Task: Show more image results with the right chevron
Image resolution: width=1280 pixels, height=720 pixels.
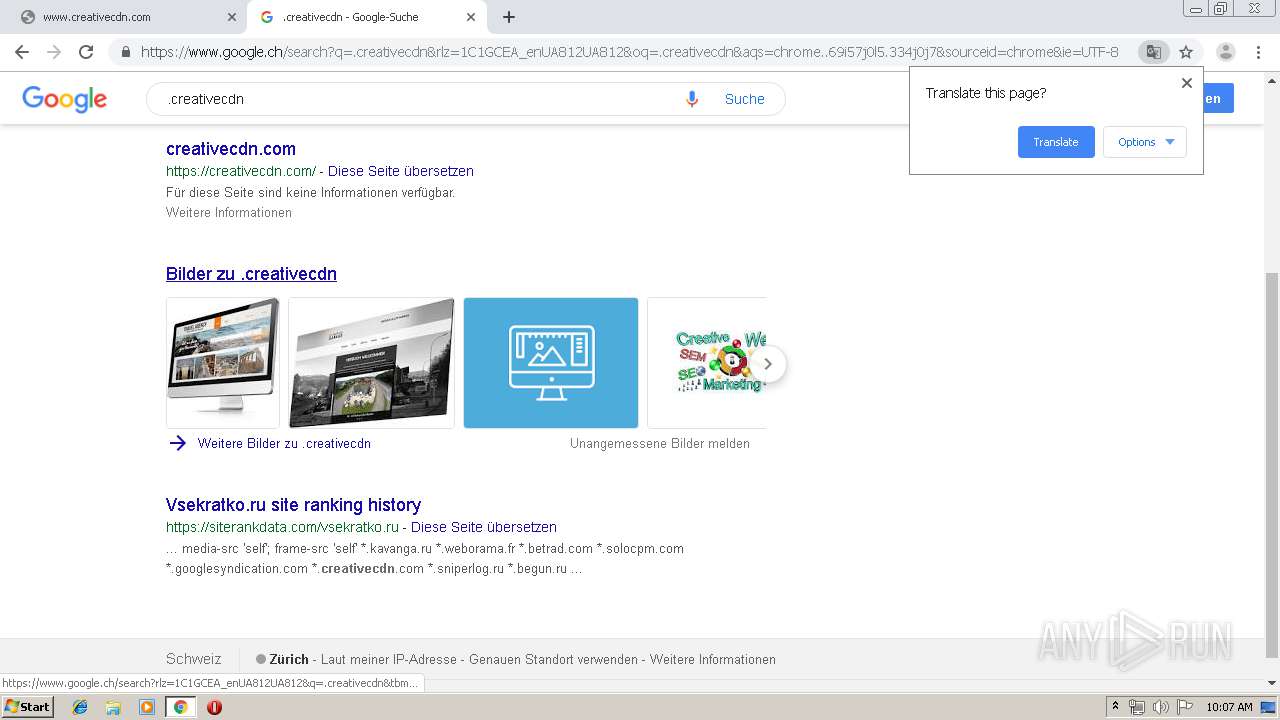Action: pos(767,364)
